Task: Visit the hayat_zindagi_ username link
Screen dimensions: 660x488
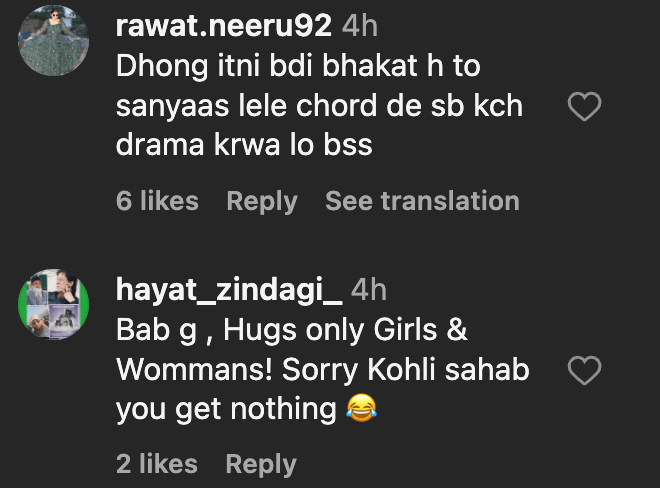Action: click(229, 291)
